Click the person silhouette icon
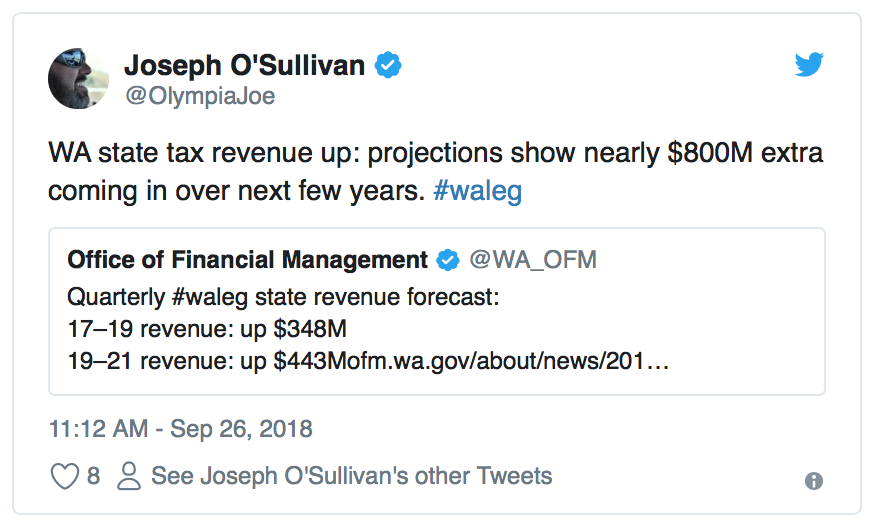 129,476
